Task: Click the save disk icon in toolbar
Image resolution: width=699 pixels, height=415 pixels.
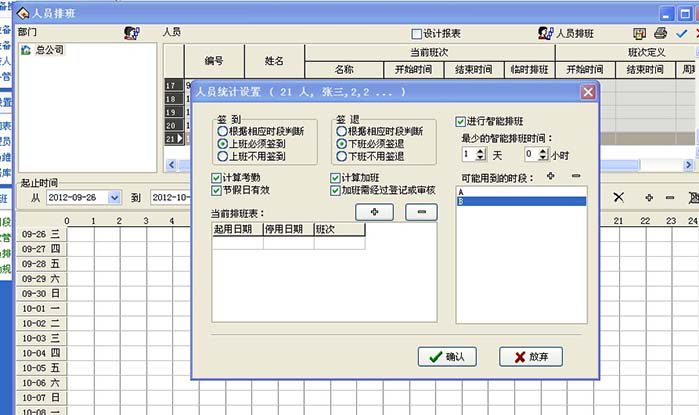Action: (640, 33)
